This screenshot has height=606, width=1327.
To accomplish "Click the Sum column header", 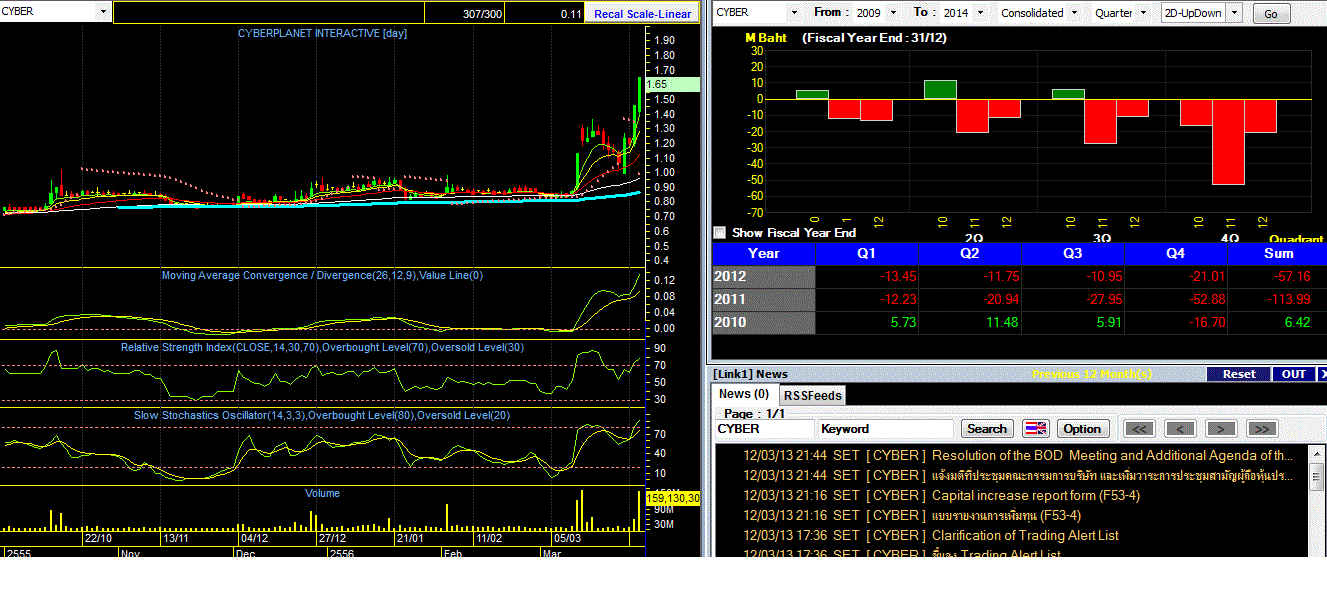I will [x=1277, y=253].
